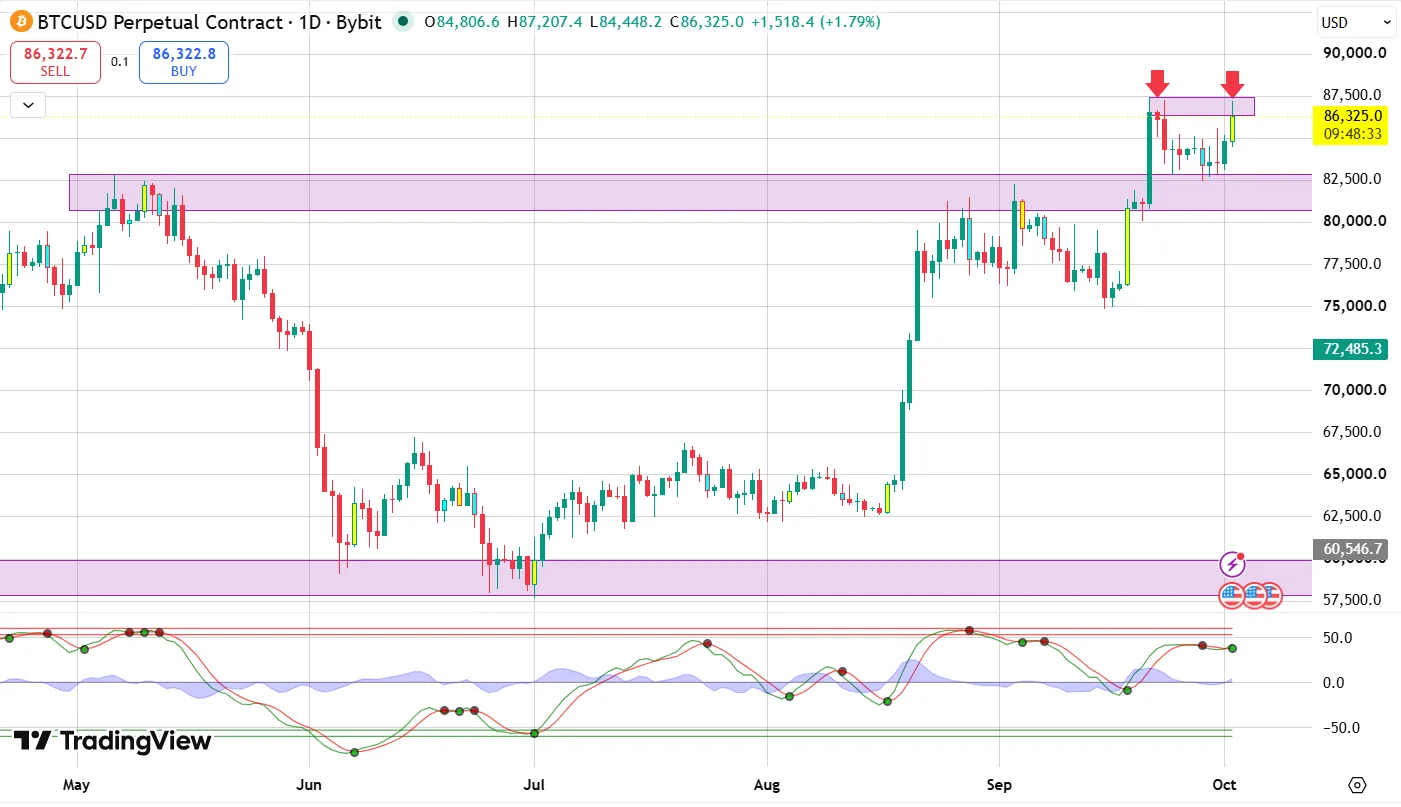Screen dimensions: 1401x807
Task: Open the USD currency dropdown
Action: point(1357,22)
